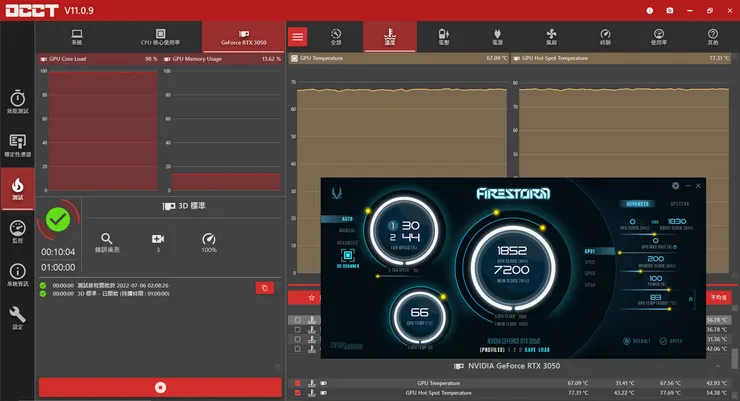
Task: Switch to the fan sensors tab
Action: click(551, 36)
